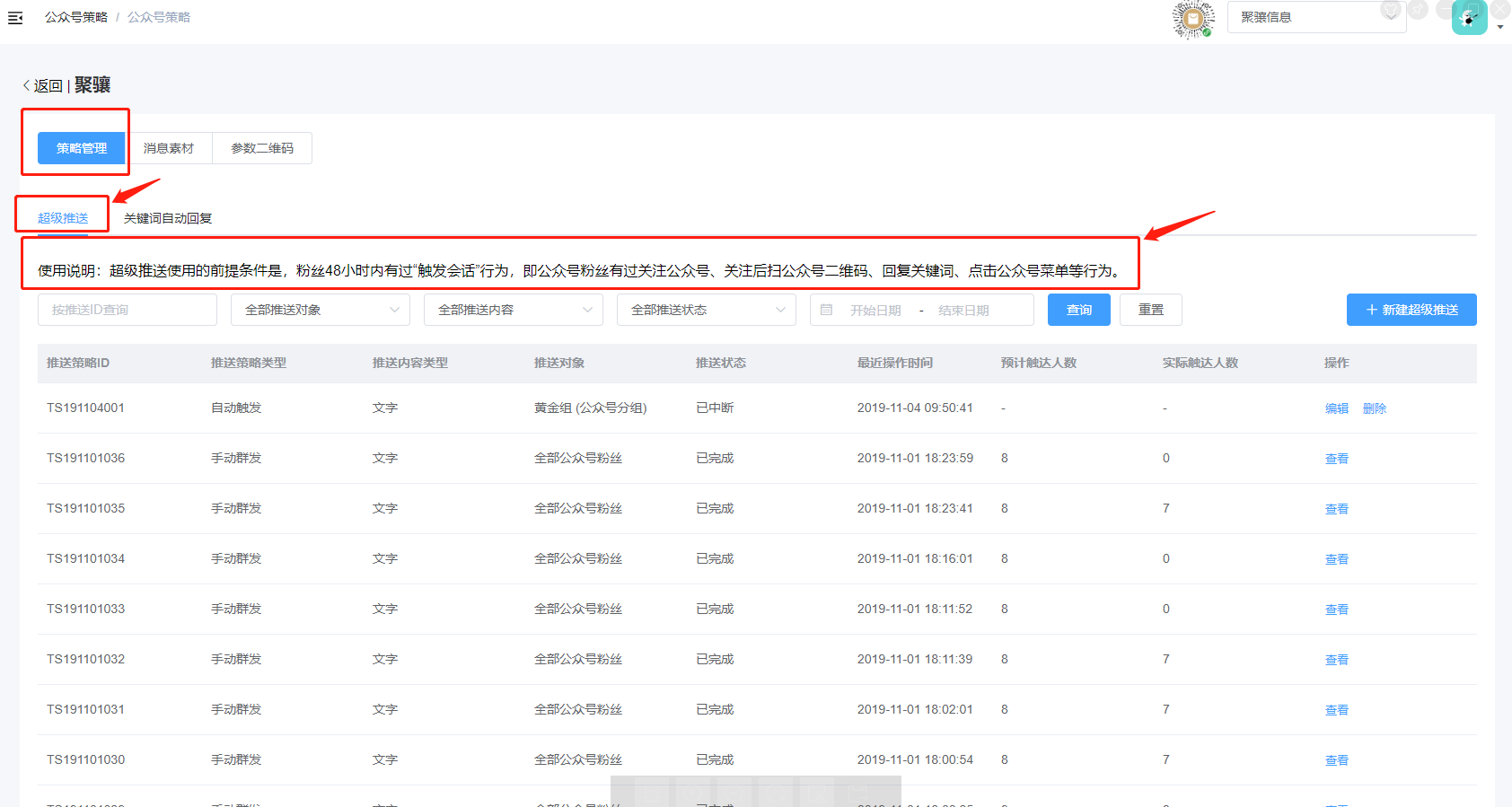Click 编辑 for strategy TS191104001
Image resolution: width=1512 pixels, height=807 pixels.
[1336, 408]
